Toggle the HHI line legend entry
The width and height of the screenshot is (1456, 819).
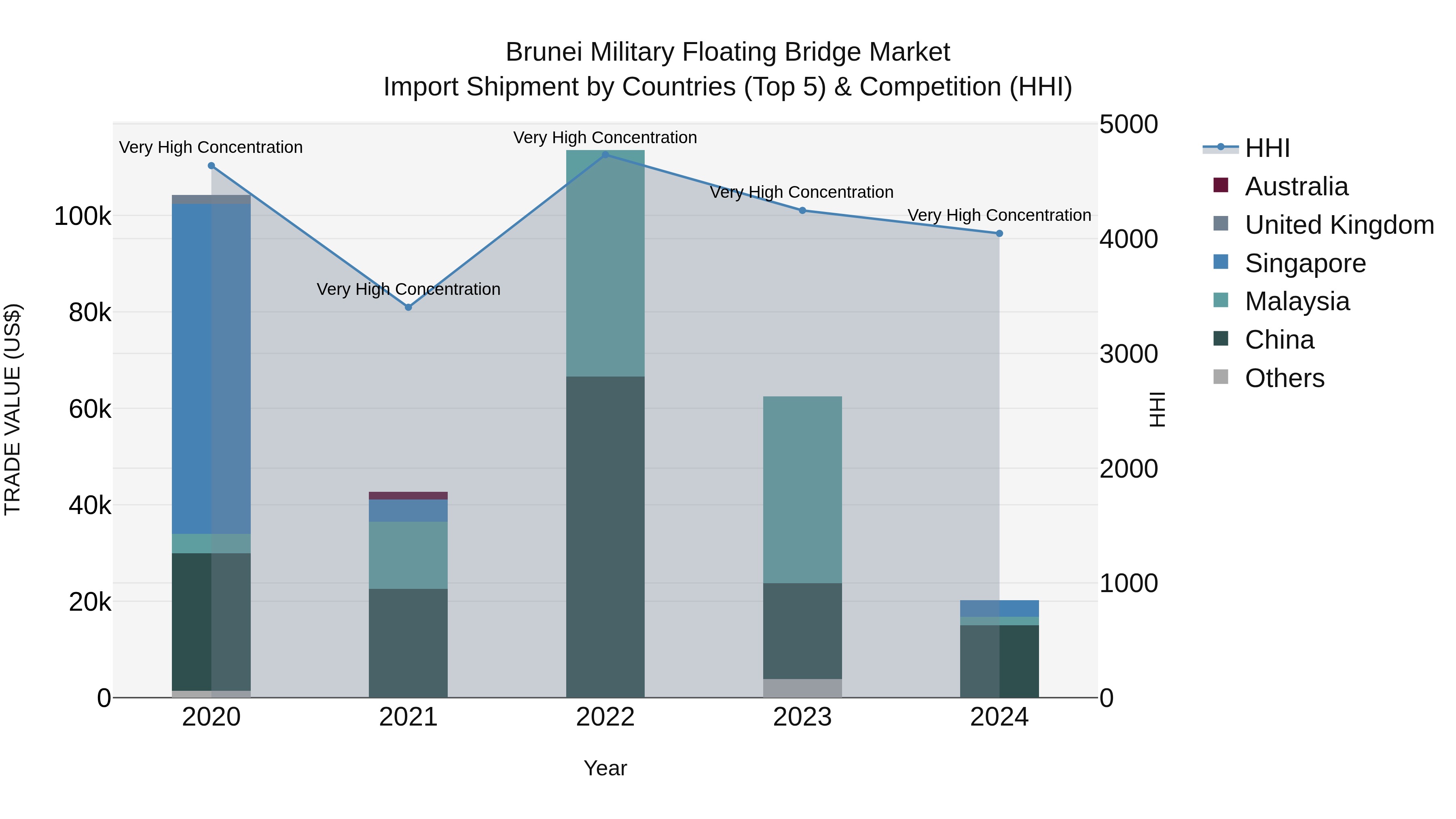pos(1247,148)
